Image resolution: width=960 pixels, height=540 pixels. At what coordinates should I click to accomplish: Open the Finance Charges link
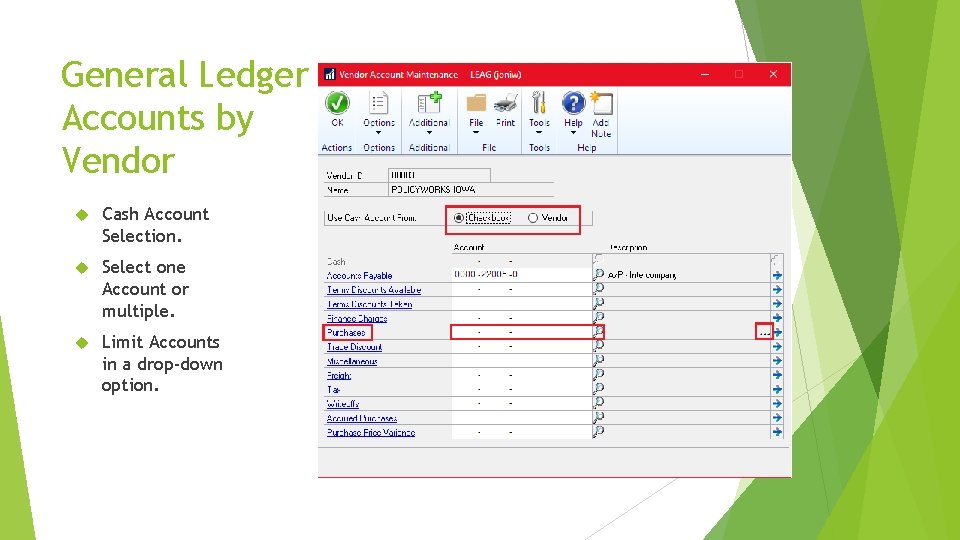tap(357, 318)
